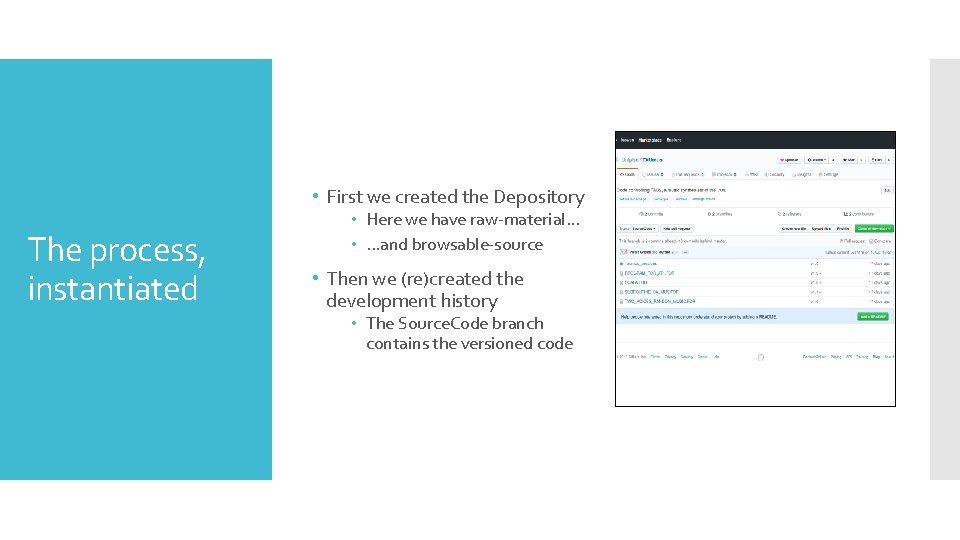Click the Compare link above file list

[880, 241]
